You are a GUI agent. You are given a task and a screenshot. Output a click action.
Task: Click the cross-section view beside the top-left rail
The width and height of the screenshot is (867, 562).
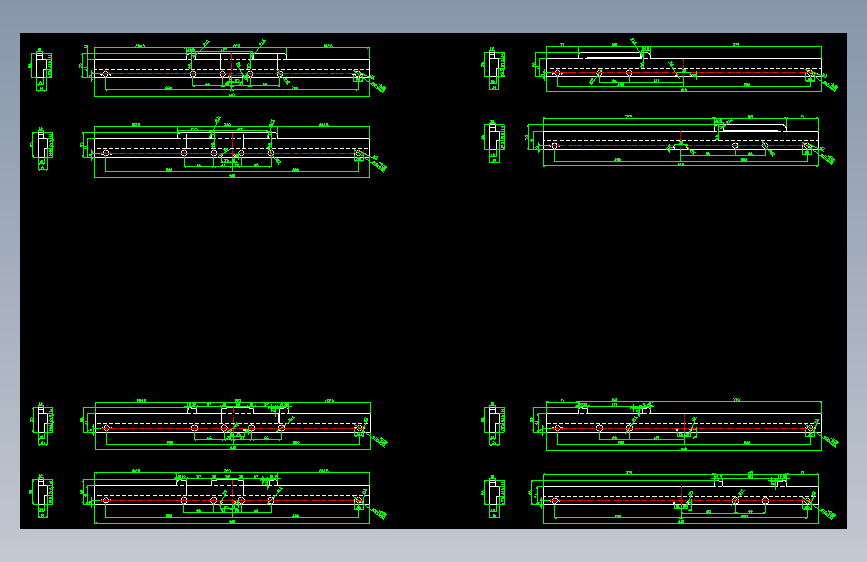point(41,70)
